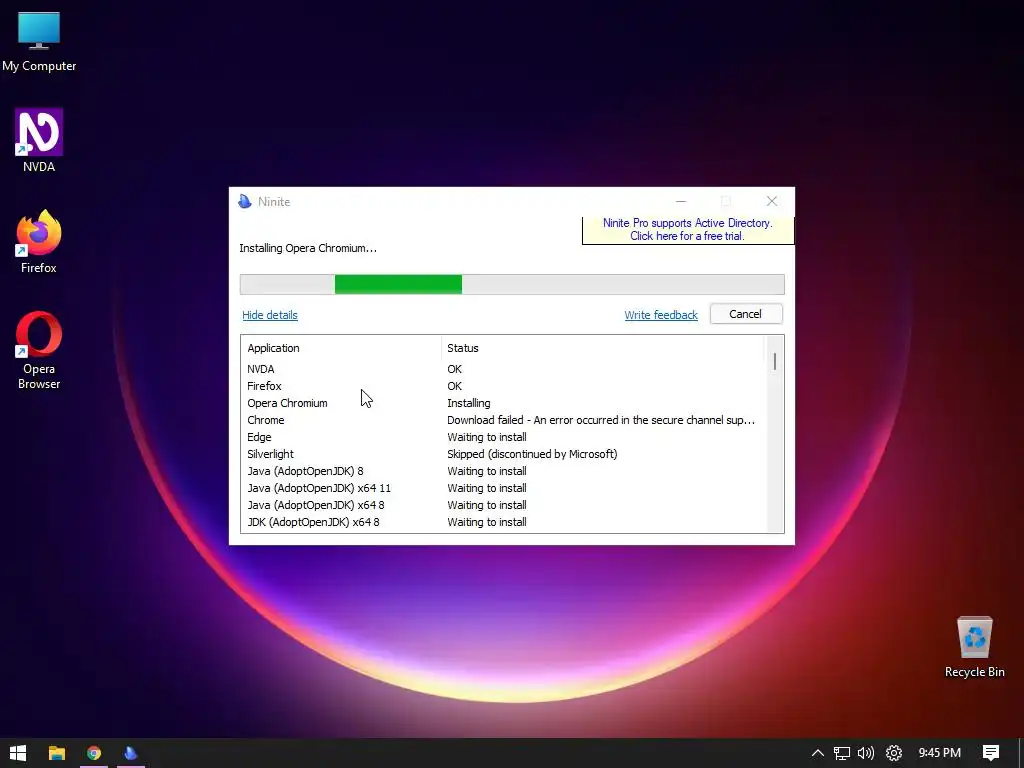Screen dimensions: 1024x768
Task: Open Chrome from the taskbar
Action: point(94,753)
